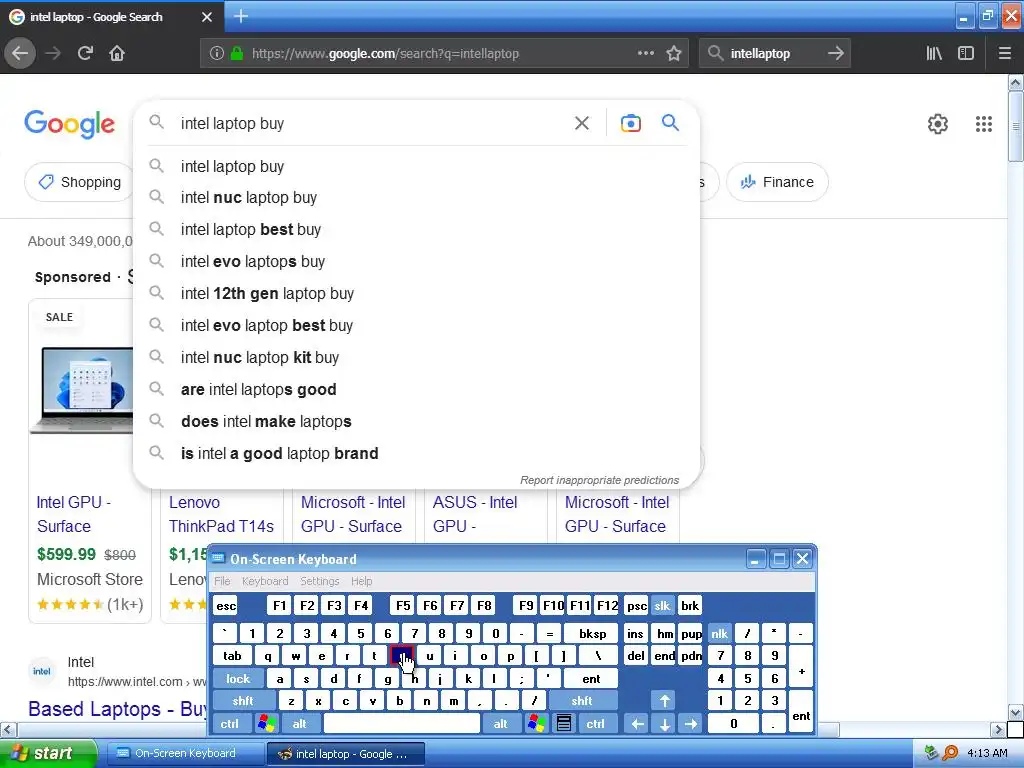This screenshot has height=768, width=1024.
Task: Toggle the 'slk' scroll lock key
Action: pyautogui.click(x=662, y=606)
